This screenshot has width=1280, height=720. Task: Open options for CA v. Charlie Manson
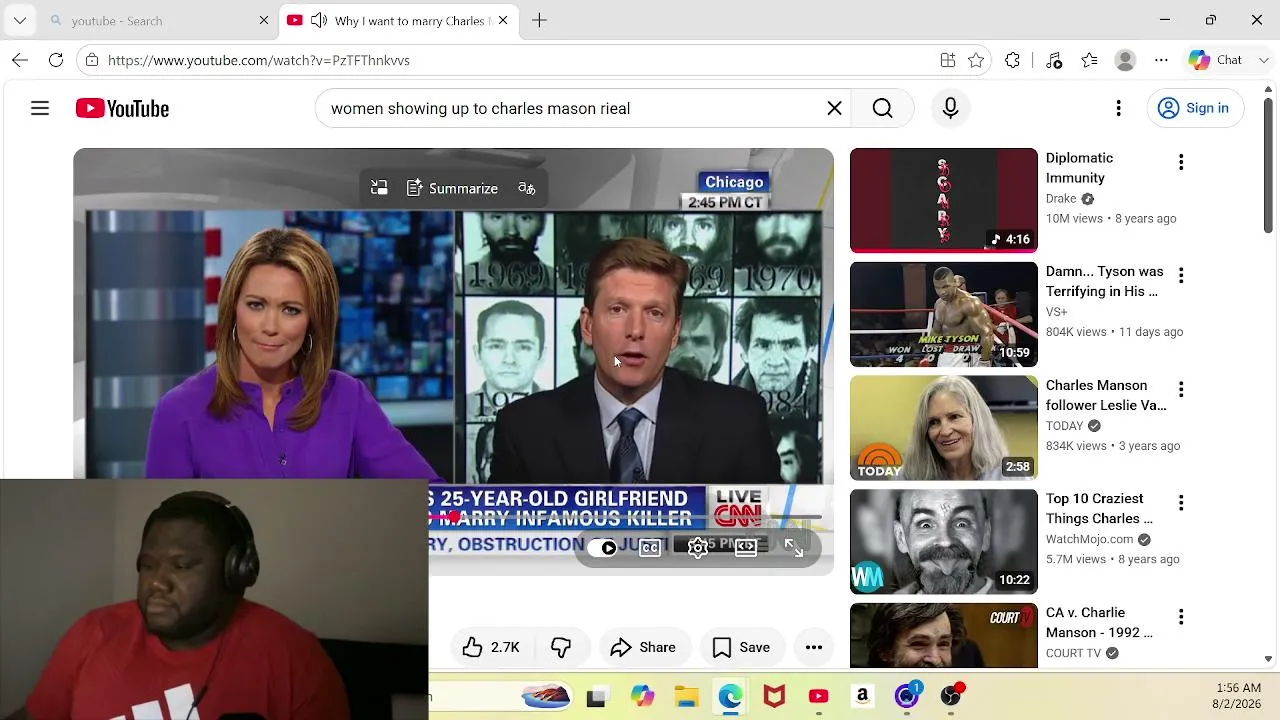coord(1181,617)
